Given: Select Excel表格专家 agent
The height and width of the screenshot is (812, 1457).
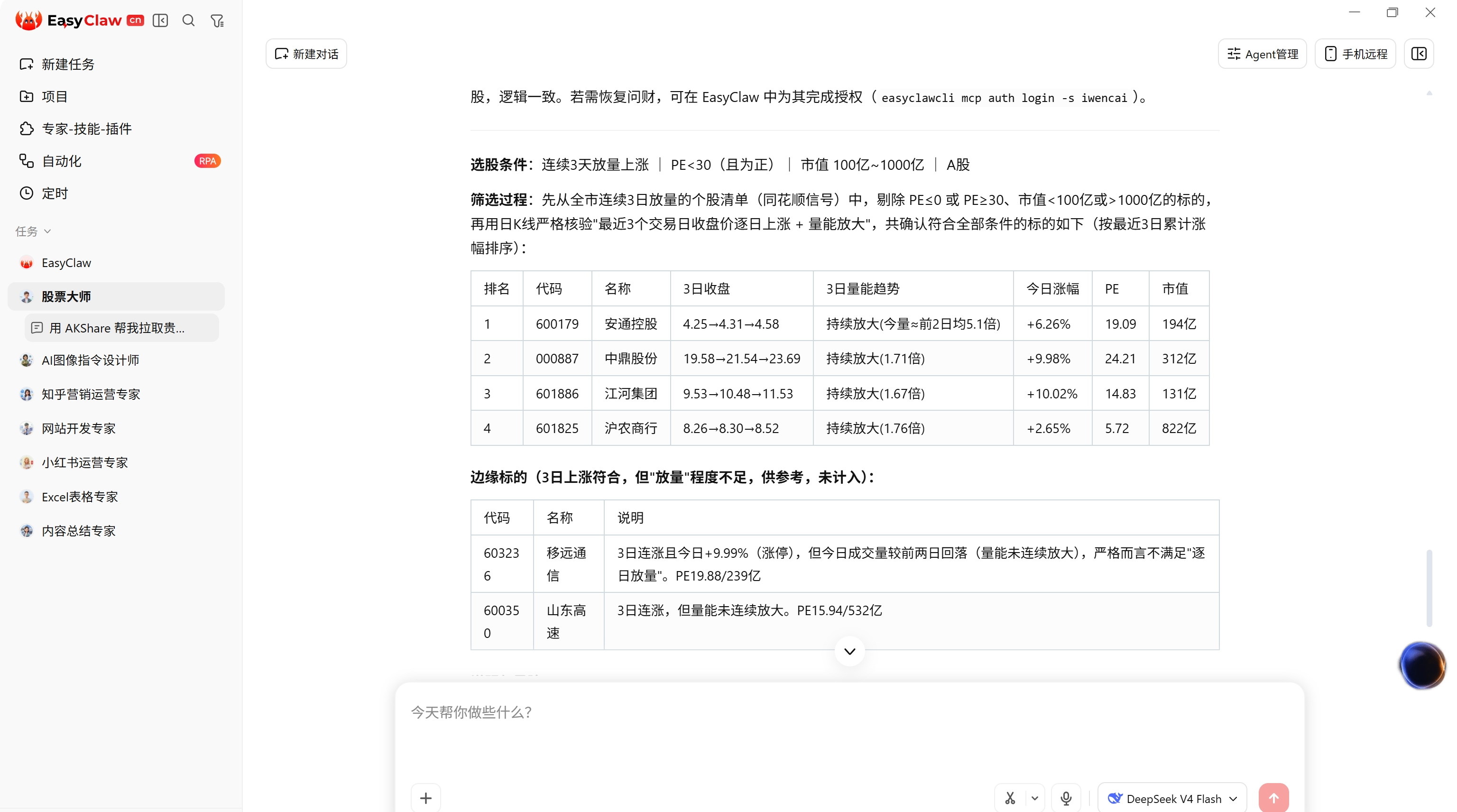Looking at the screenshot, I should (116, 497).
